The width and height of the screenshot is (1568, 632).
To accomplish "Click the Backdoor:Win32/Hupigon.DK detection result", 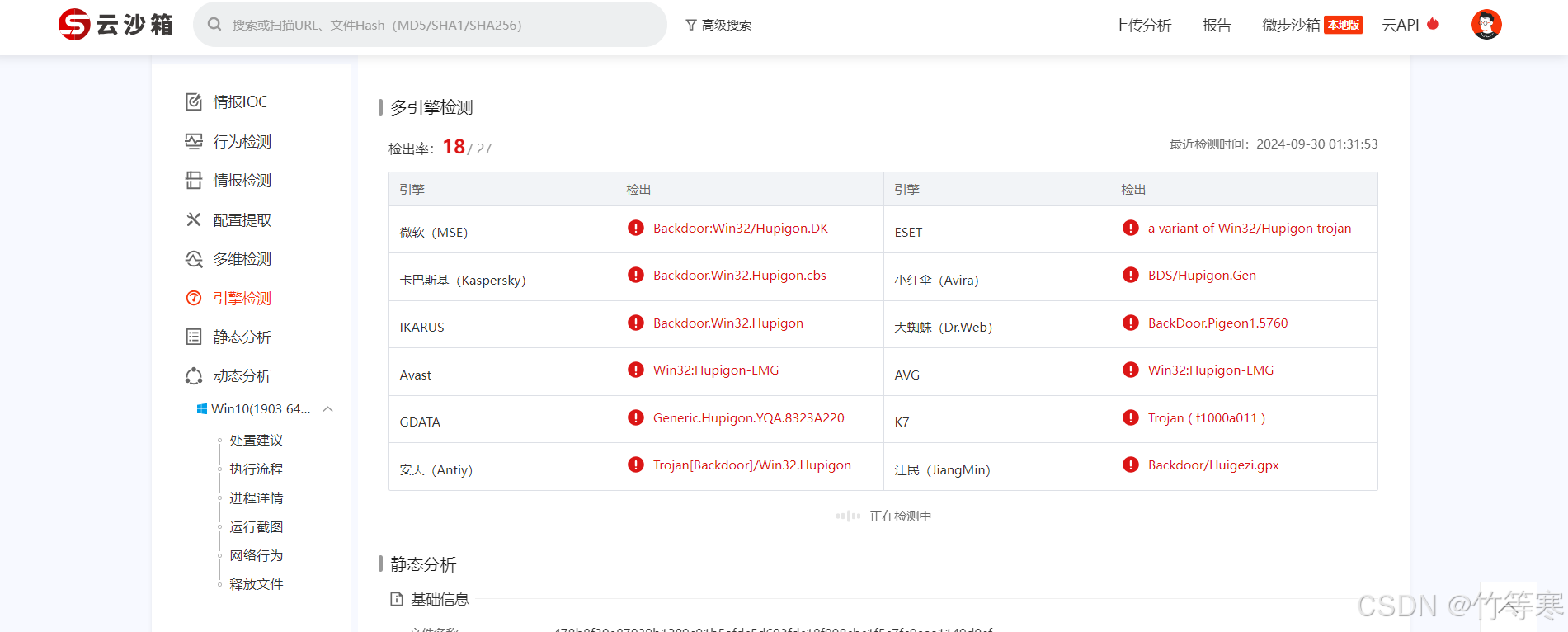I will (740, 229).
